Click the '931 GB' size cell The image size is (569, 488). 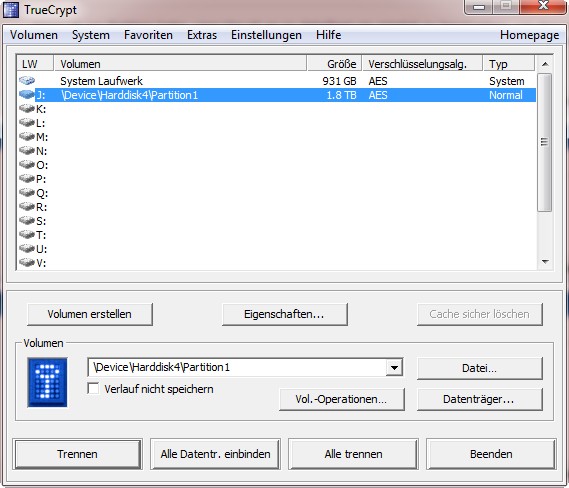(x=339, y=81)
